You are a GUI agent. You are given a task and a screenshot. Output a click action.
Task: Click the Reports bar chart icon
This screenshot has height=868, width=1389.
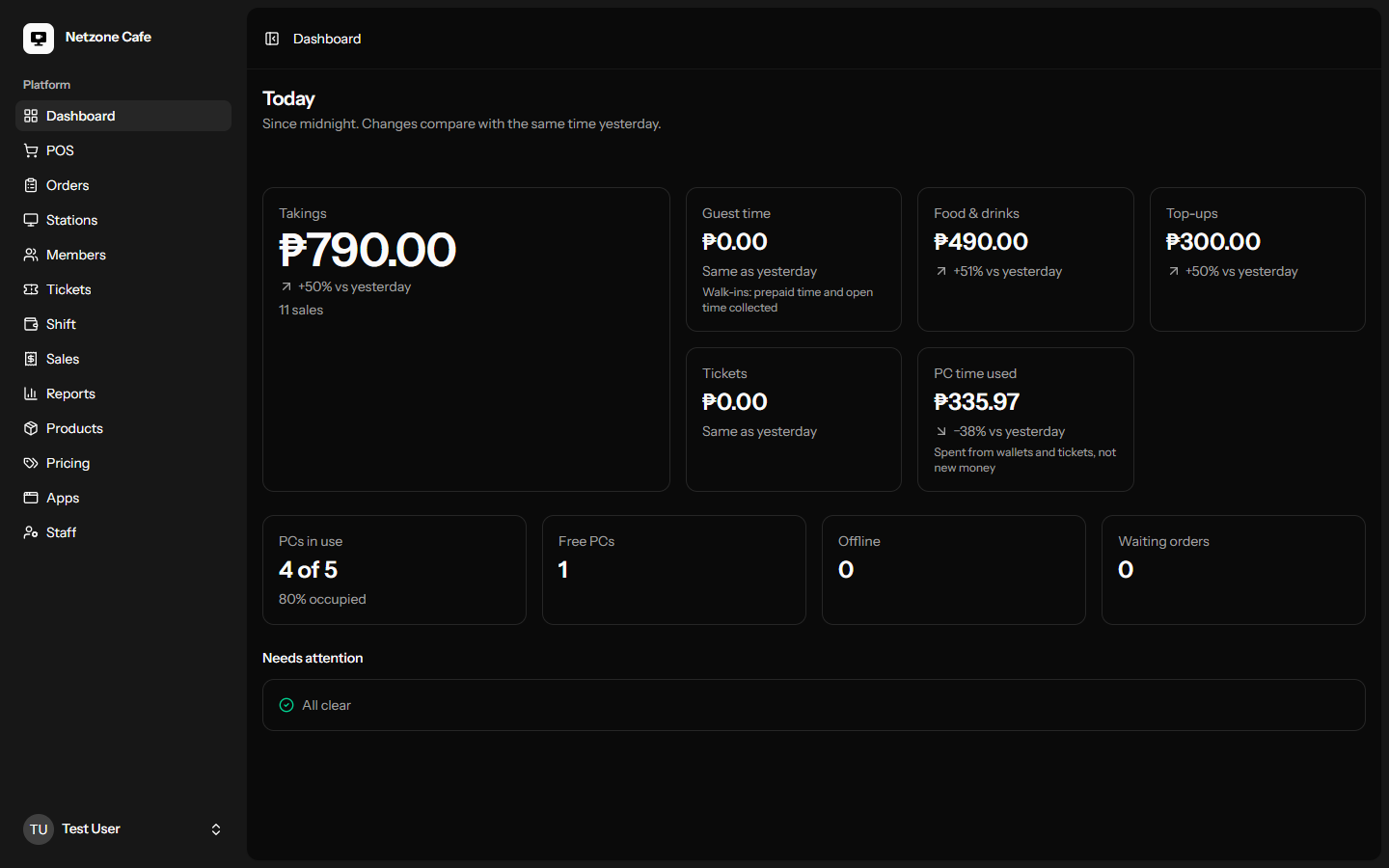click(x=31, y=393)
